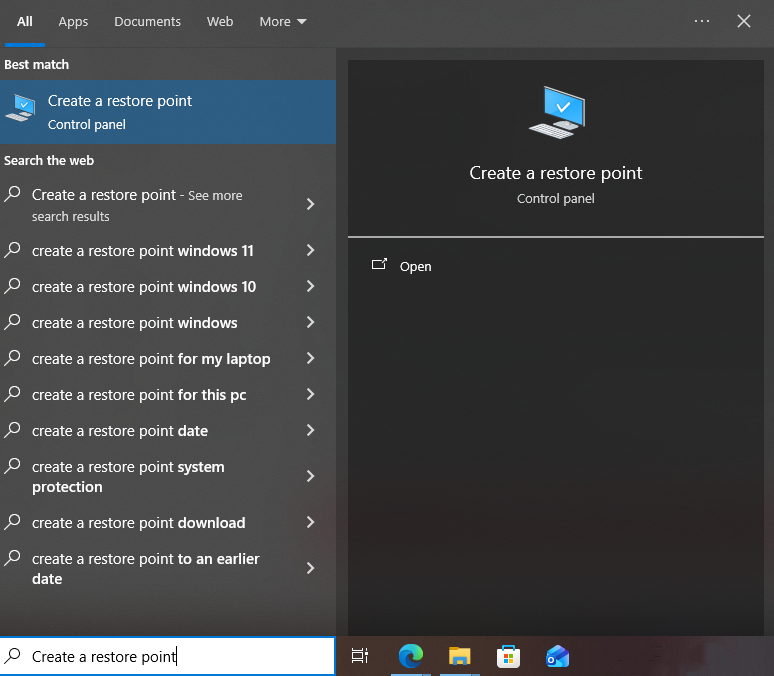Click the three-dot options icon
774x676 pixels.
pos(701,21)
